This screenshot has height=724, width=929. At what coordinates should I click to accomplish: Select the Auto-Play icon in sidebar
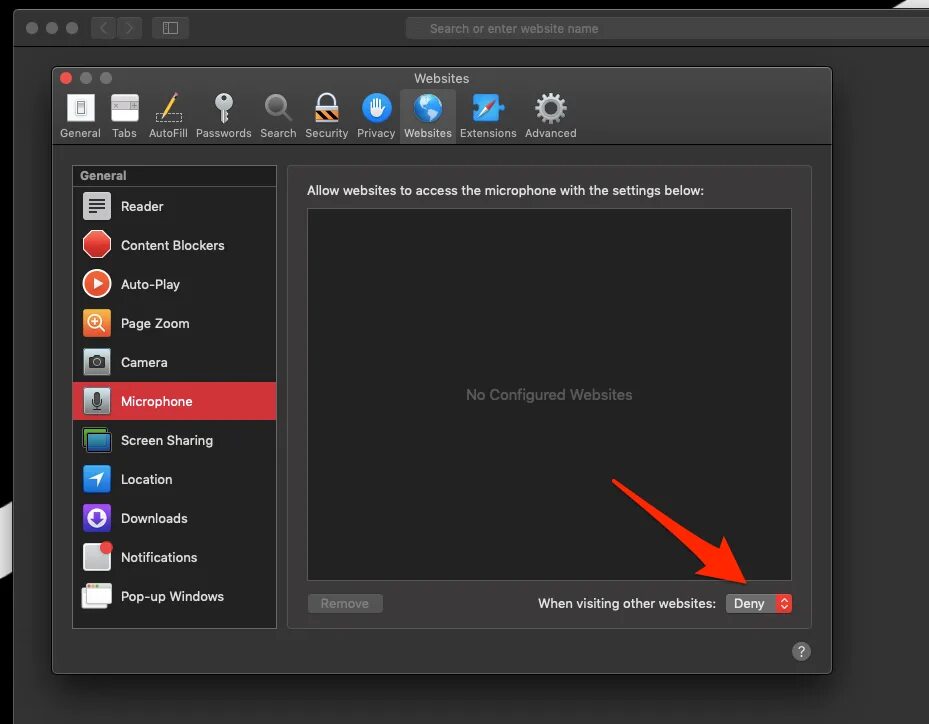[x=97, y=284]
